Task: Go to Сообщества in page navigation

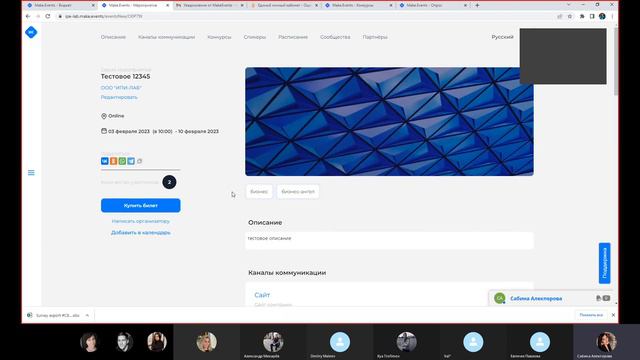Action: tap(335, 37)
